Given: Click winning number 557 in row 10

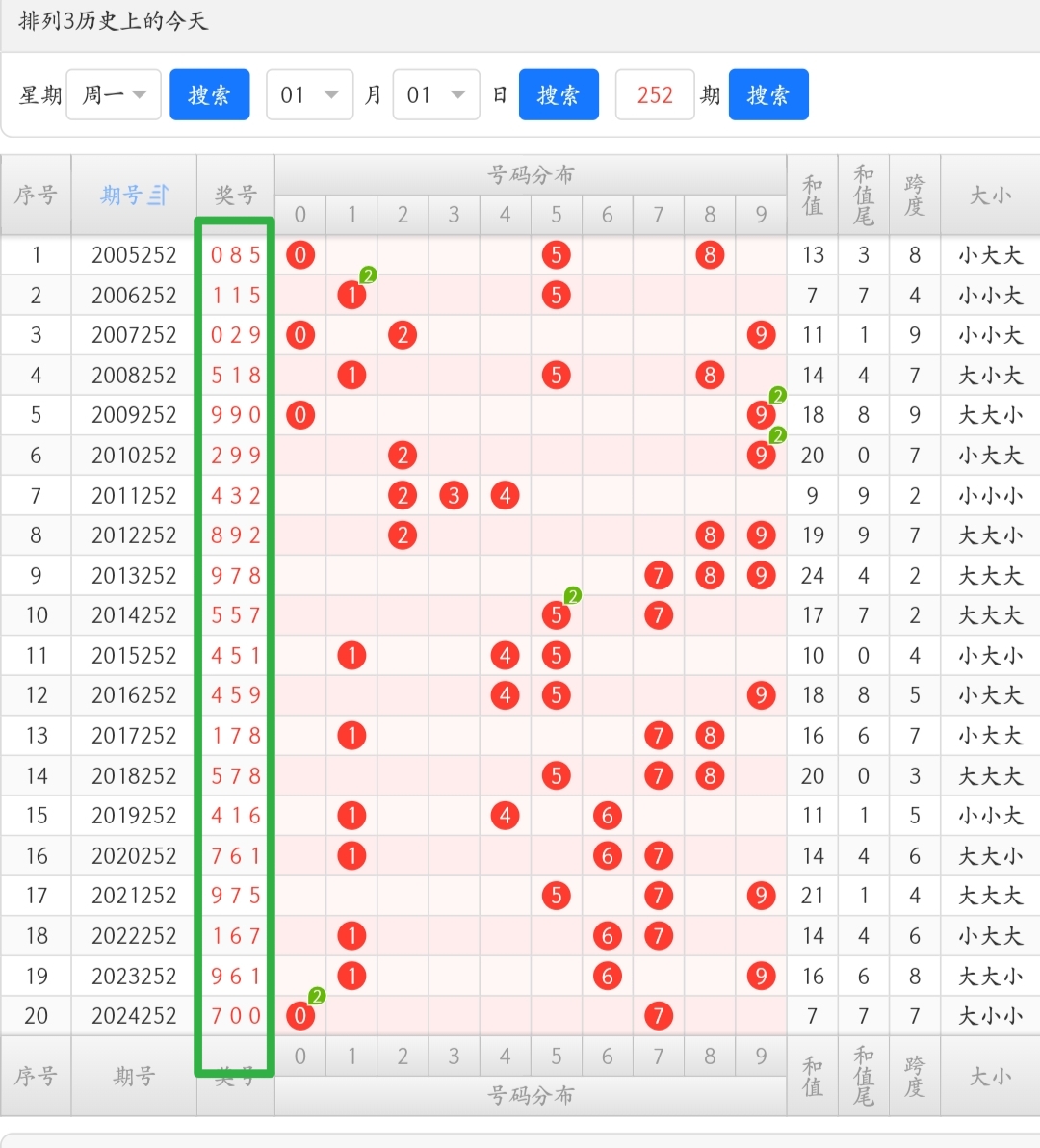Looking at the screenshot, I should (236, 615).
